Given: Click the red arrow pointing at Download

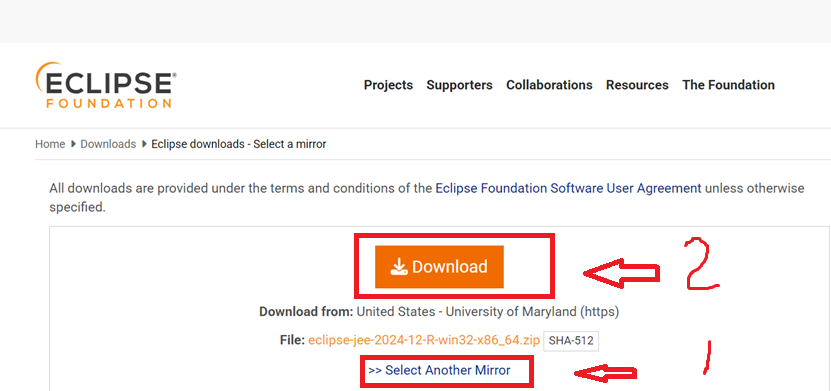Looking at the screenshot, I should tap(622, 273).
